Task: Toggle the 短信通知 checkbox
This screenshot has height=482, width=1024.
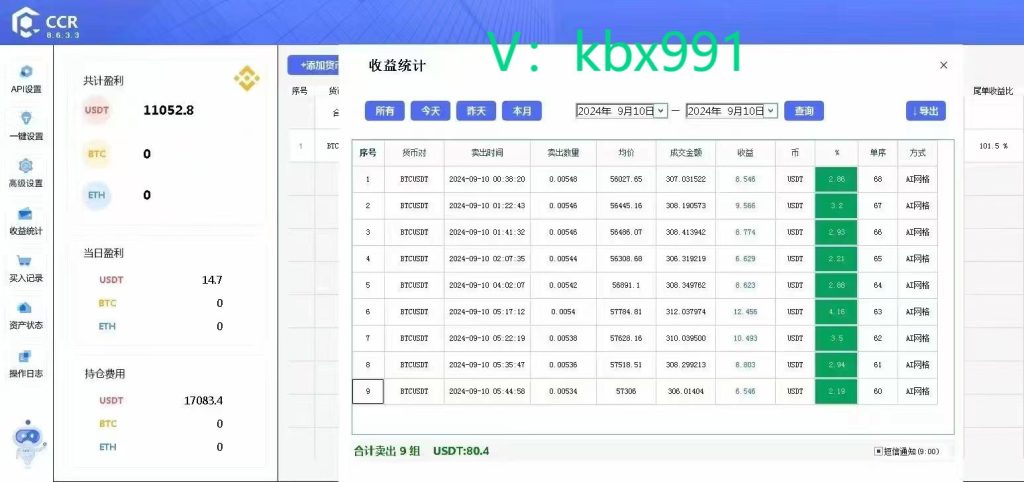Action: point(879,451)
